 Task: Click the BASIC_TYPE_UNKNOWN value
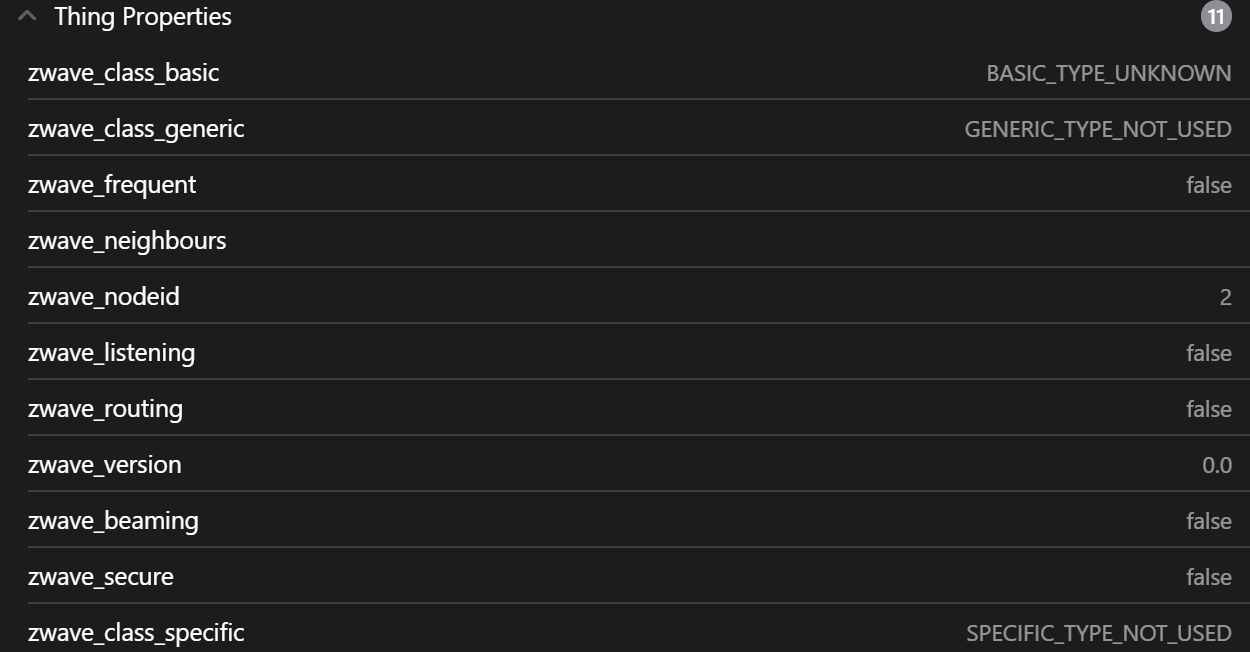point(1108,73)
